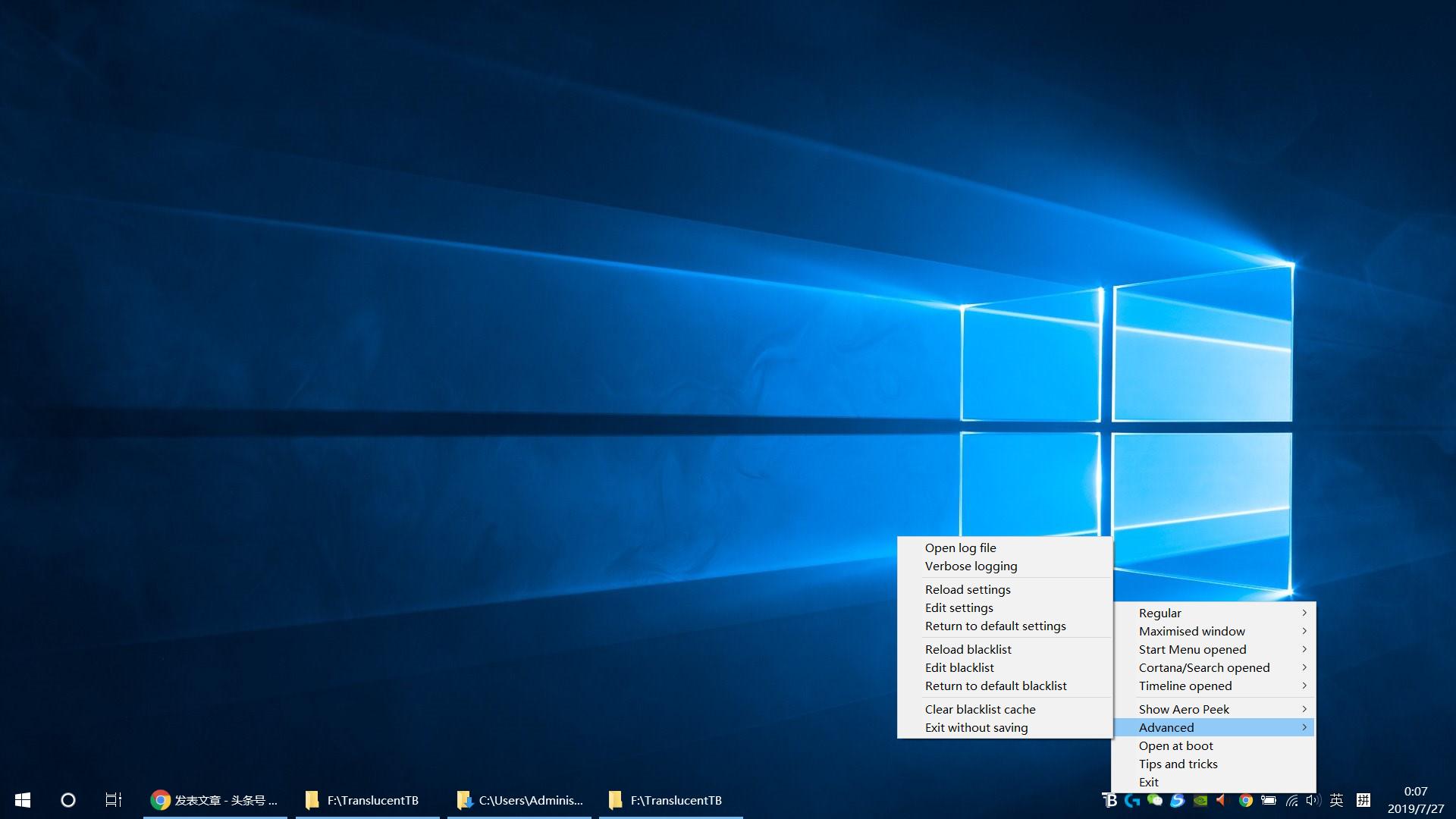Toggle Open at boot option

[x=1175, y=746]
